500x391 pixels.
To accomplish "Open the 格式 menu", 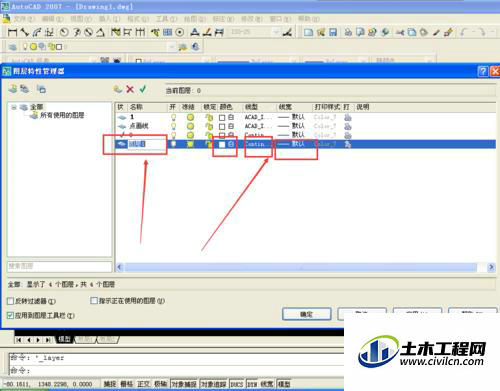I will (x=138, y=19).
